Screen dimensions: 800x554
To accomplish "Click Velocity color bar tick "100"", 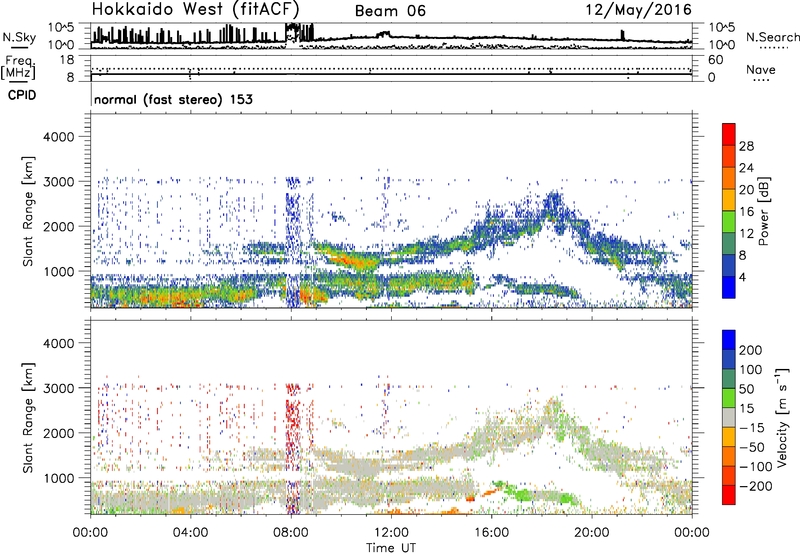I will coord(751,369).
